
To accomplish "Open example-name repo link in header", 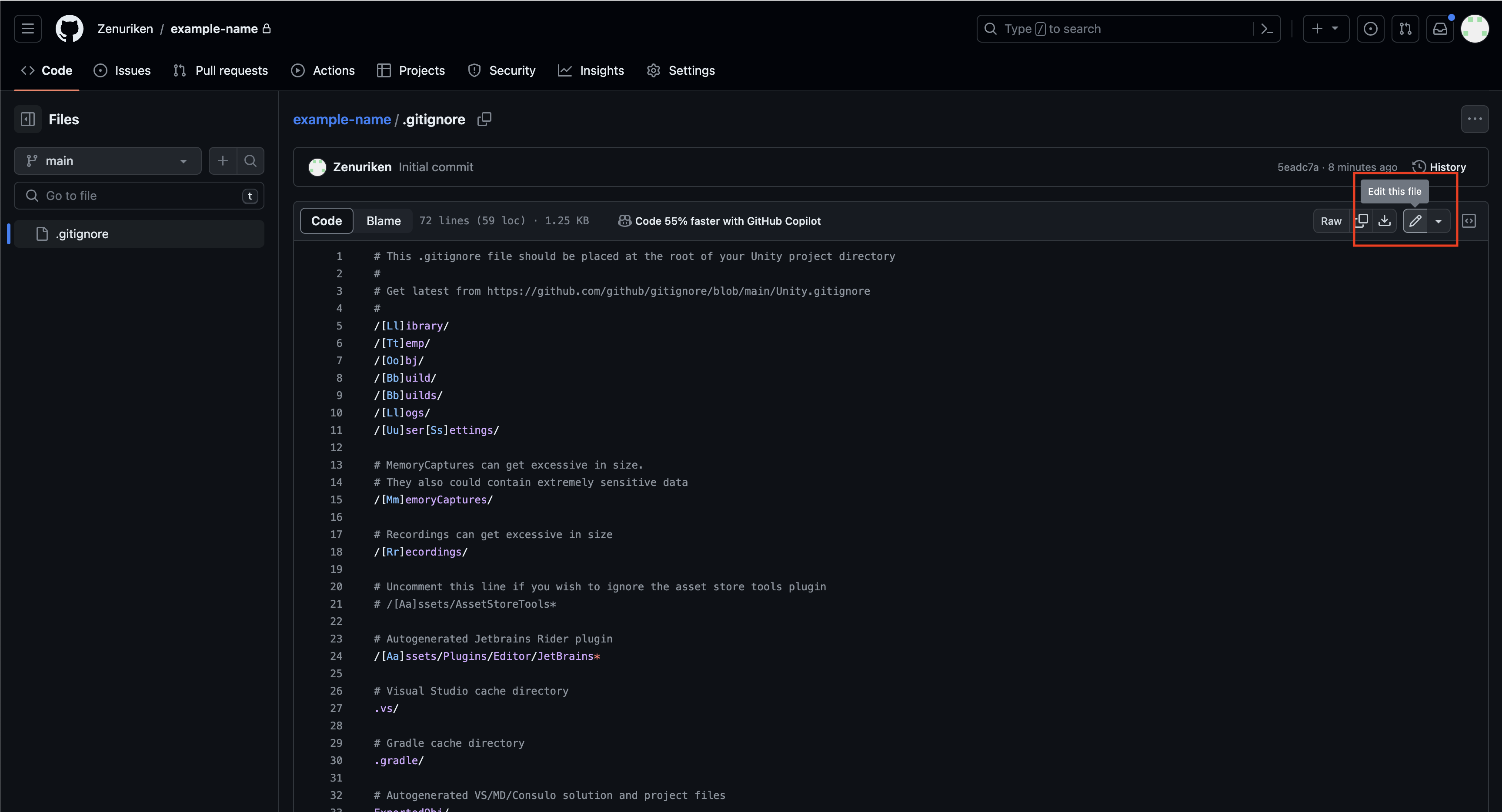I will pyautogui.click(x=214, y=29).
